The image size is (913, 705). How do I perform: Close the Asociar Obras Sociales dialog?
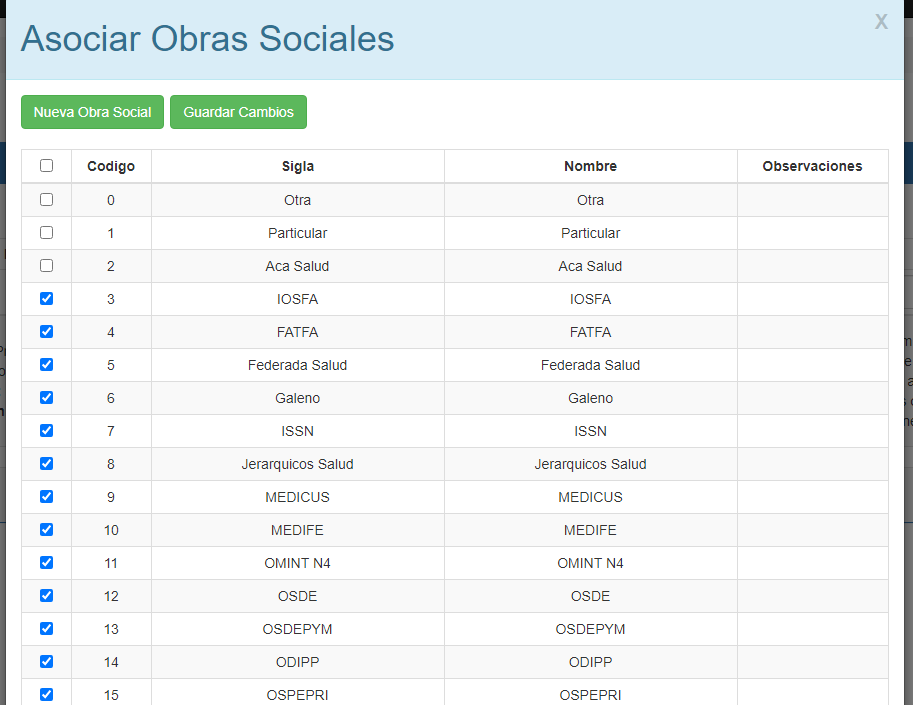(881, 22)
